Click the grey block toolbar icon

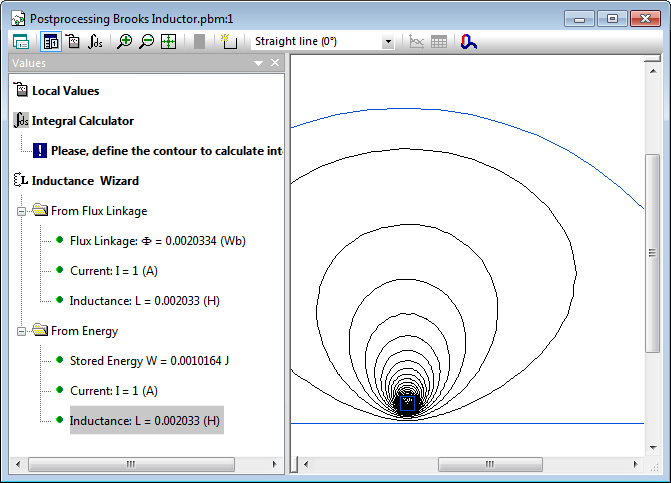click(199, 41)
